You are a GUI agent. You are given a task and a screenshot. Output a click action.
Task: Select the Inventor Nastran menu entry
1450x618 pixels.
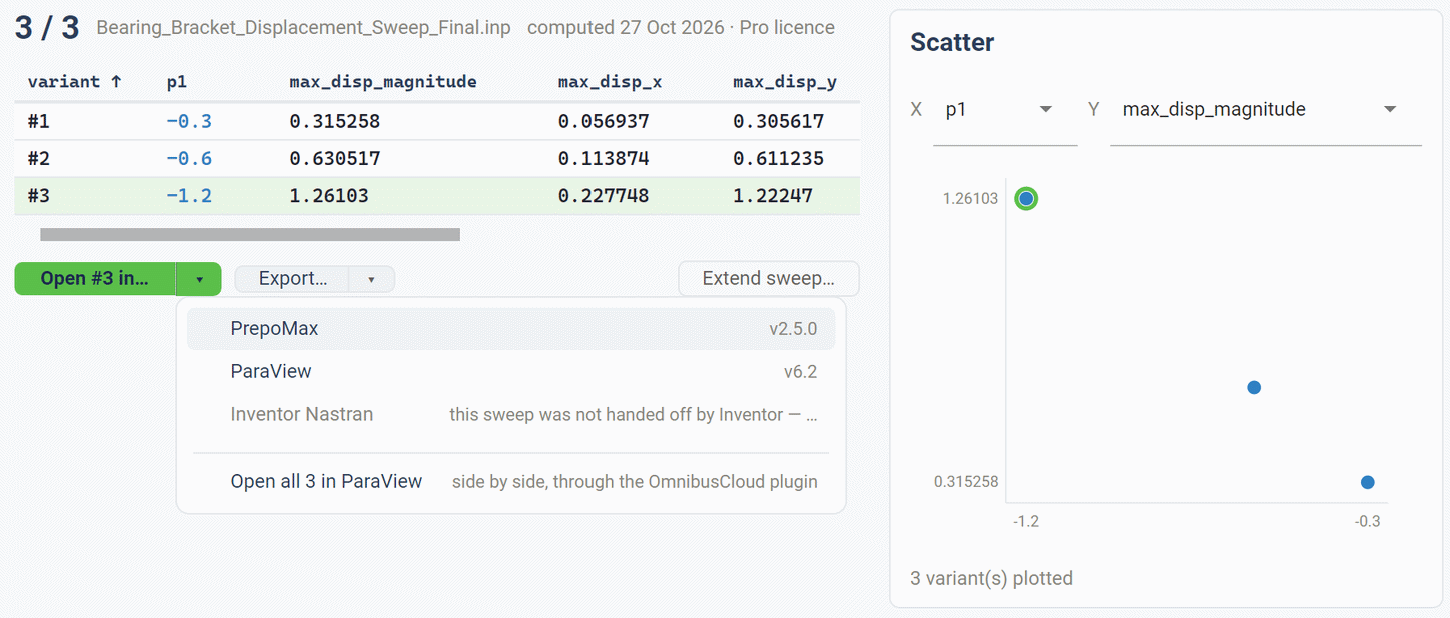(x=511, y=414)
